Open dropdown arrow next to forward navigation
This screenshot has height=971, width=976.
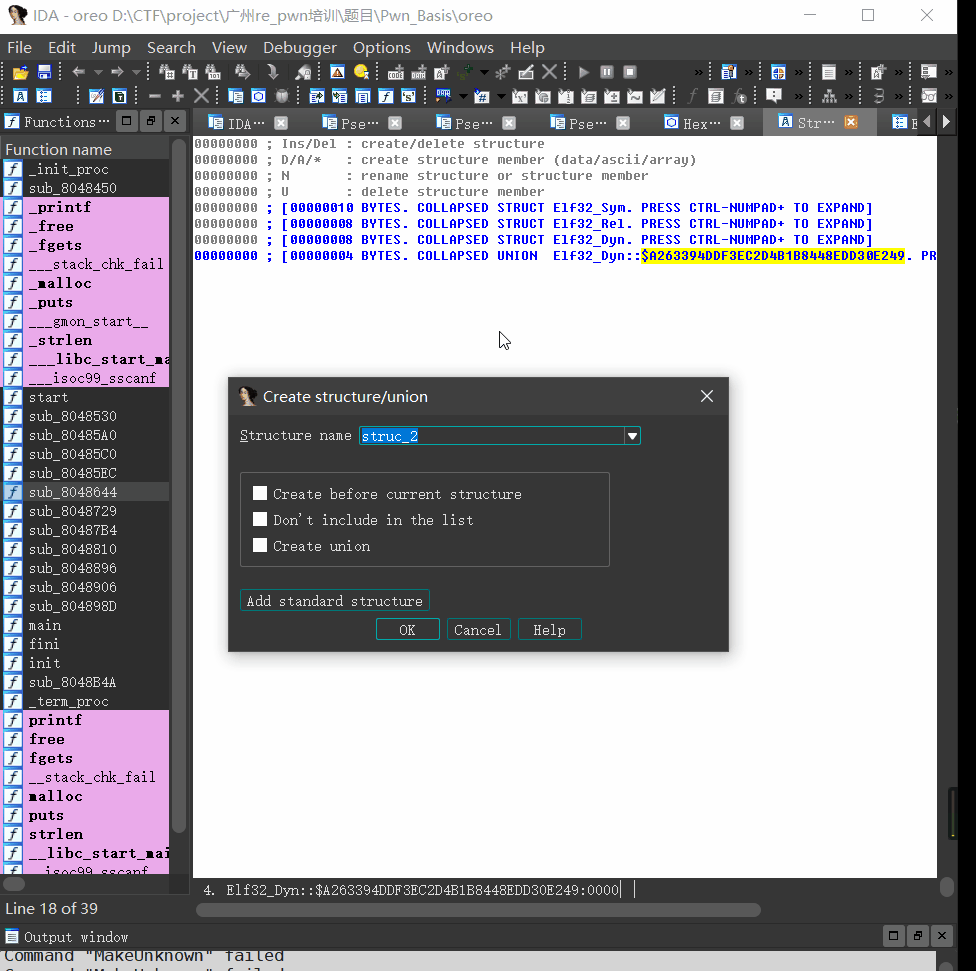[136, 72]
